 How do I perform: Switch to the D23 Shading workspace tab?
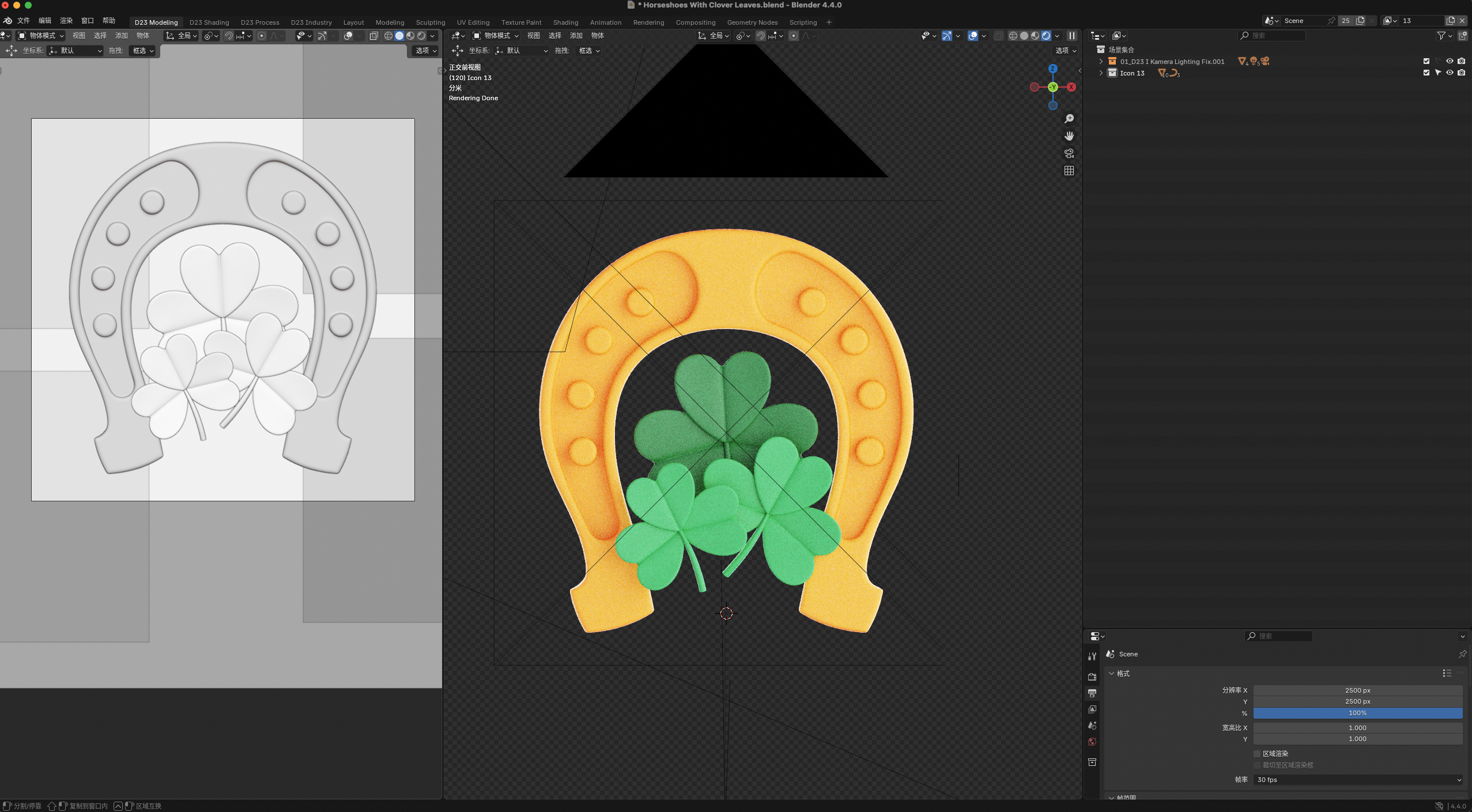[x=209, y=22]
